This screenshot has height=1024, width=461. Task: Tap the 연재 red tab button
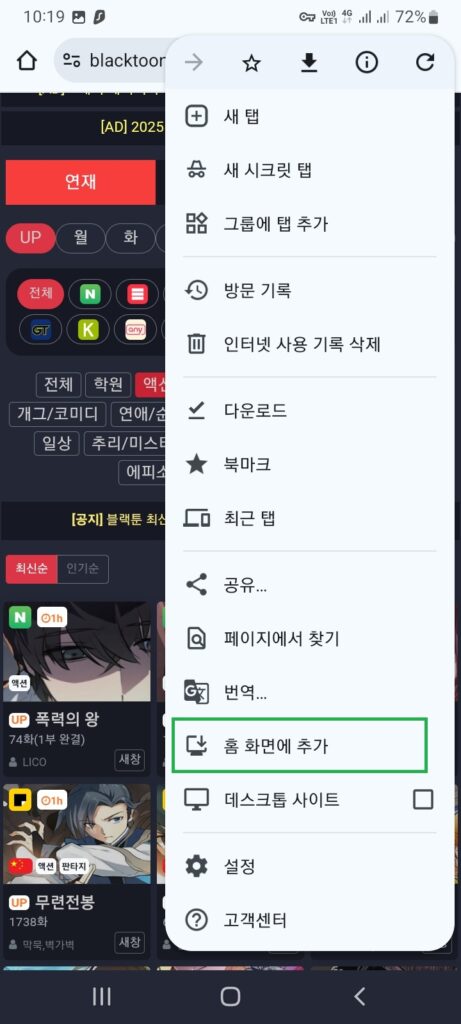[x=80, y=182]
